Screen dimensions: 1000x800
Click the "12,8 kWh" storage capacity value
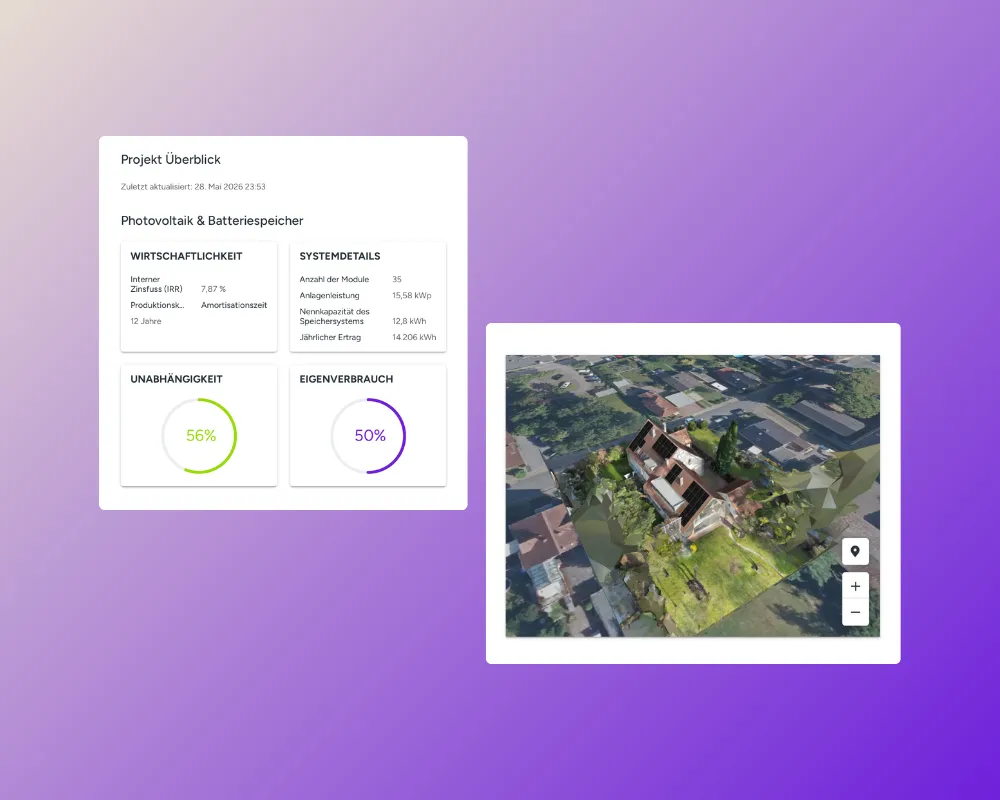[409, 321]
